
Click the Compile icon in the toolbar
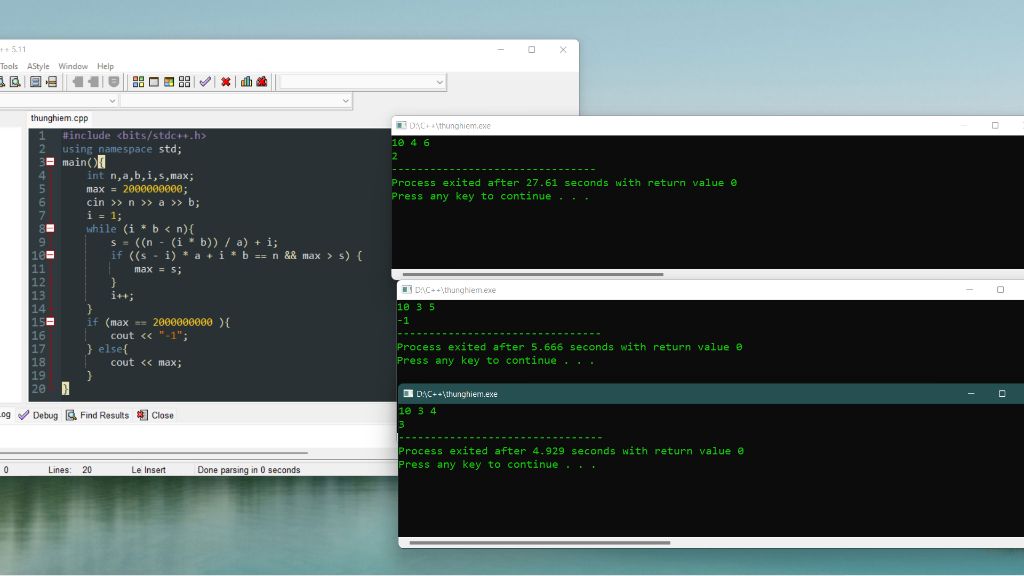pyautogui.click(x=138, y=82)
